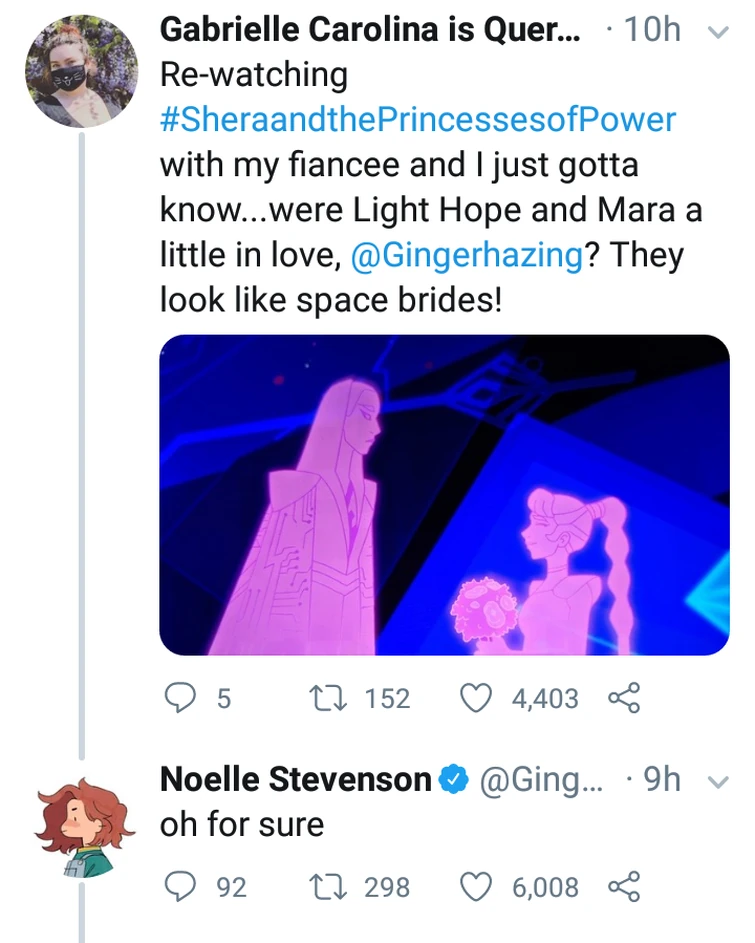Open the 9h timestamp on Noelle's reply

(663, 780)
